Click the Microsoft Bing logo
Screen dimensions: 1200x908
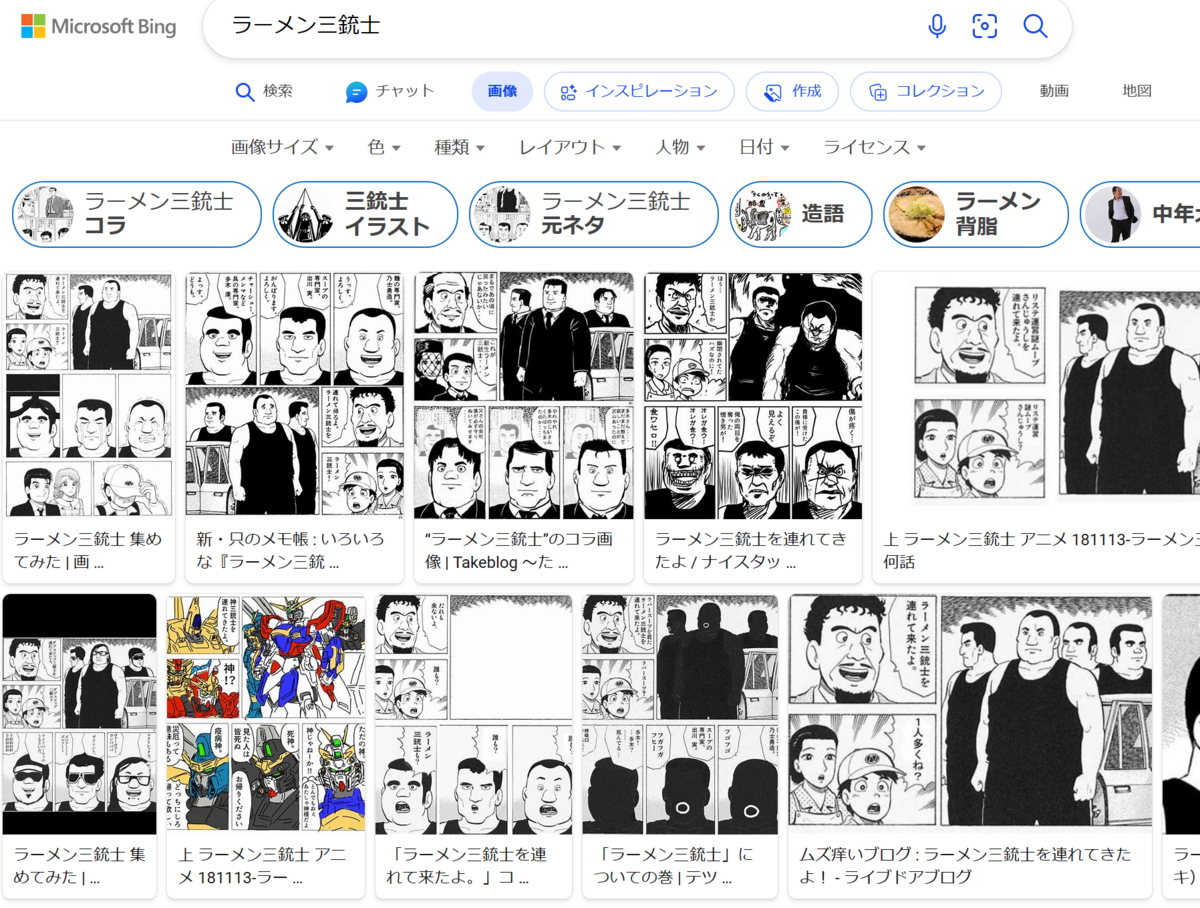pos(98,27)
